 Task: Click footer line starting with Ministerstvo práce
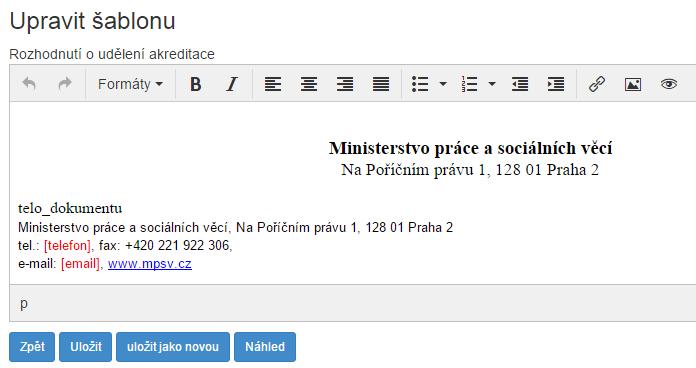(x=235, y=227)
